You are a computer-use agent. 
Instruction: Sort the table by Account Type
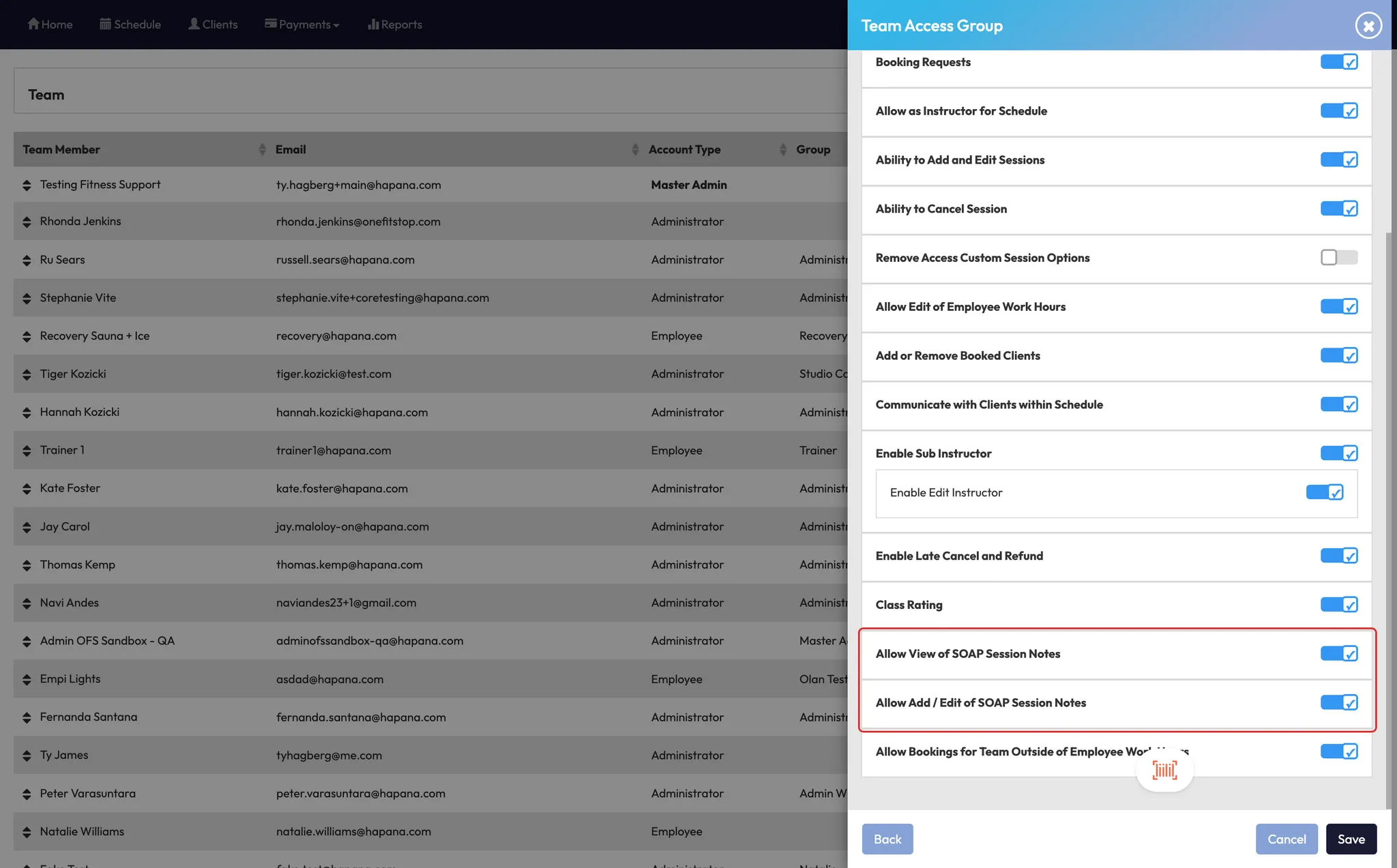coord(782,149)
